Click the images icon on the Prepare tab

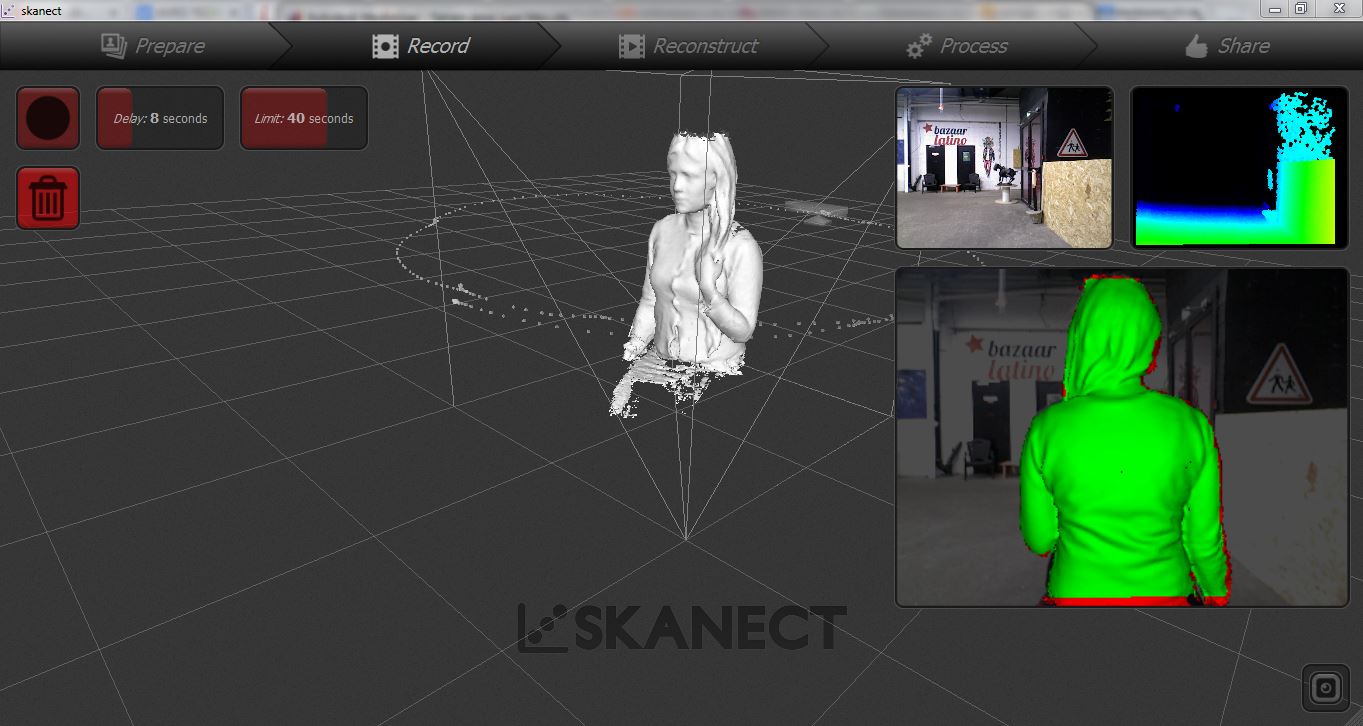[114, 45]
